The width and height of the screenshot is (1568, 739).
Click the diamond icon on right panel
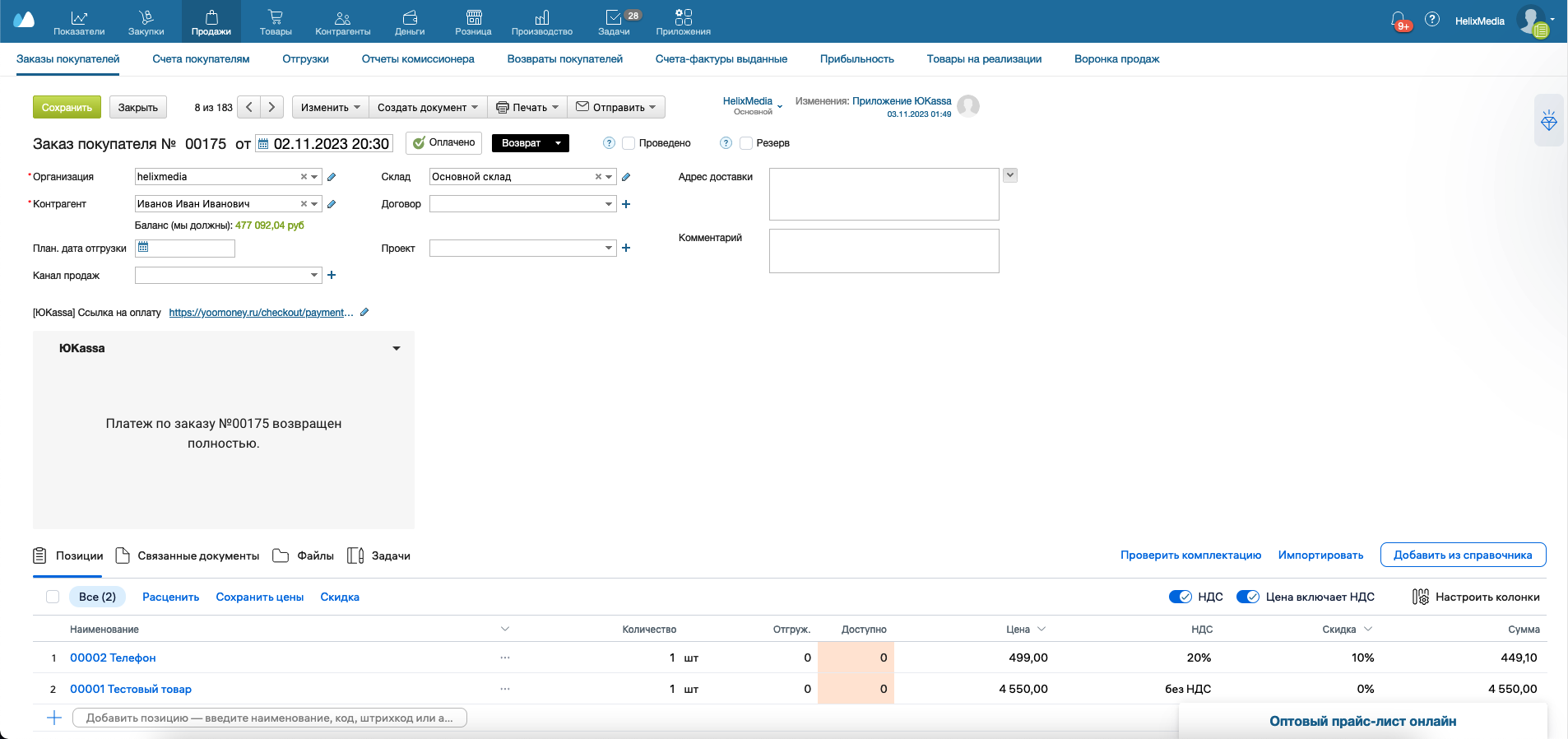pyautogui.click(x=1549, y=121)
